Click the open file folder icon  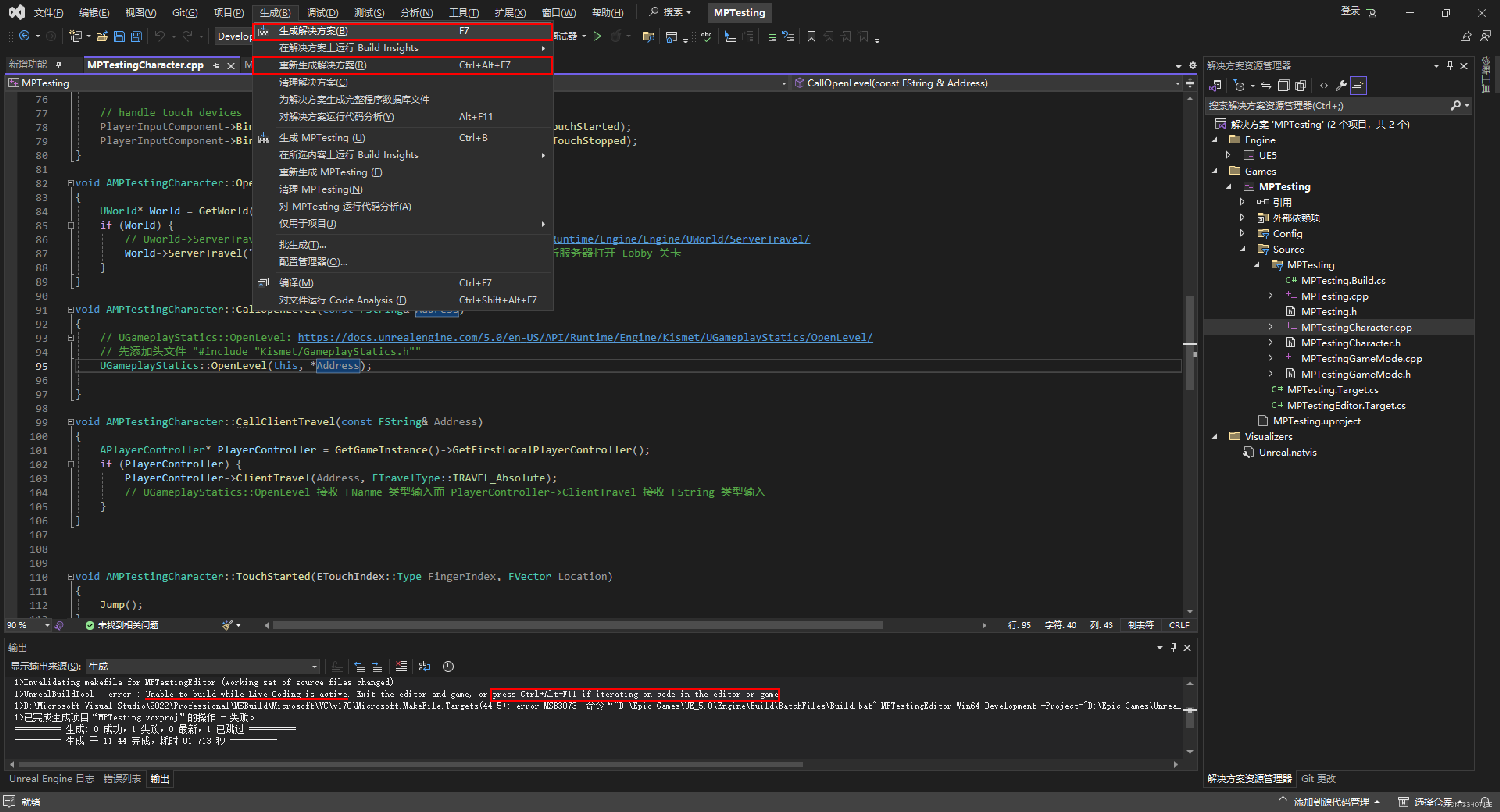tap(102, 36)
